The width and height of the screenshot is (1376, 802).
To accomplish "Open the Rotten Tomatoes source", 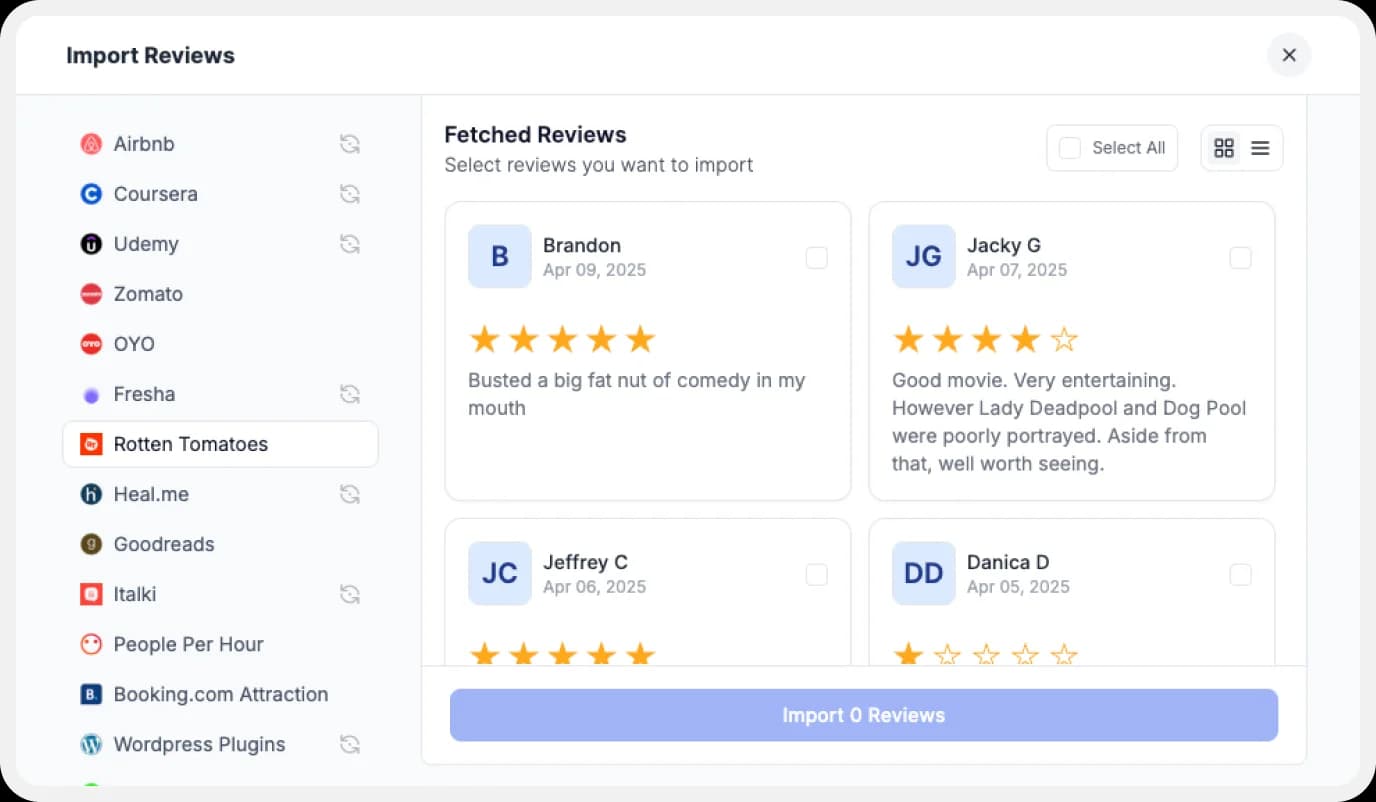I will 190,443.
